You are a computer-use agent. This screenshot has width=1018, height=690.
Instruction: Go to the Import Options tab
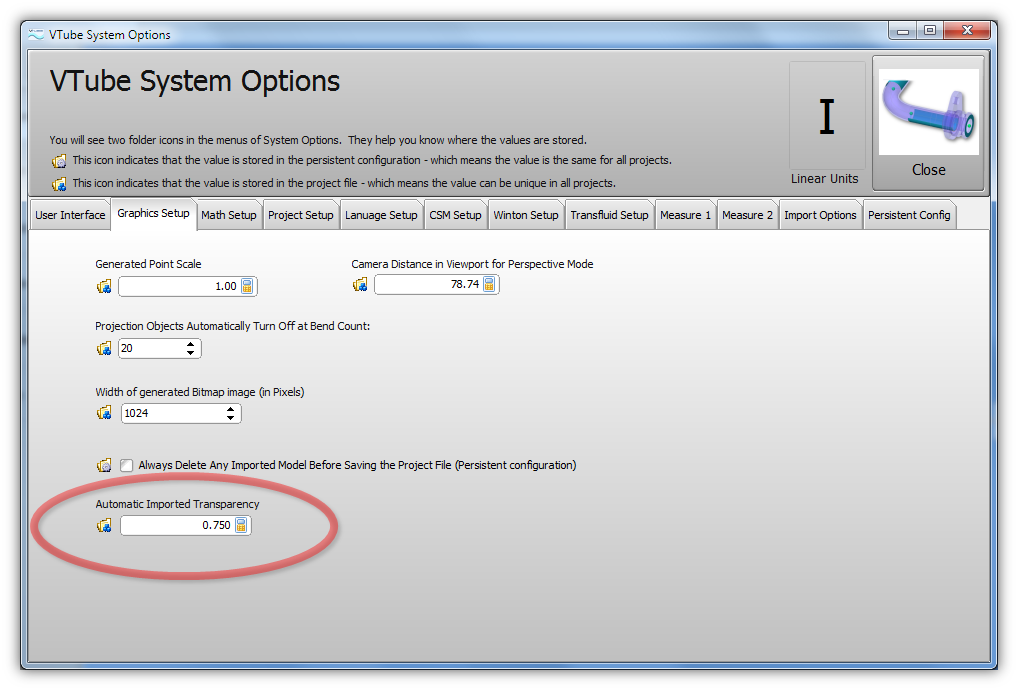point(820,215)
